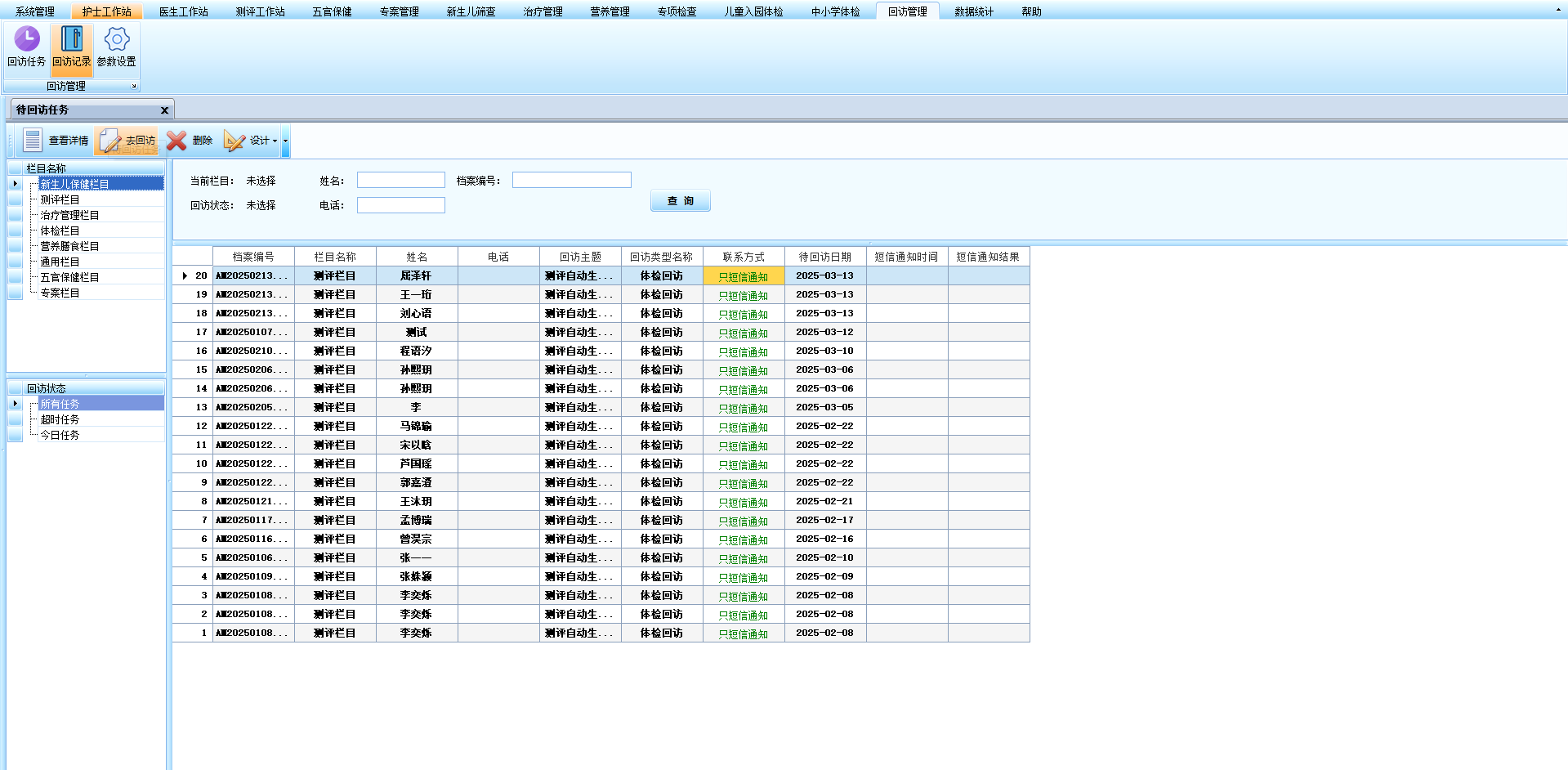Open the 新生儿筛查 menu tab
The width and height of the screenshot is (1568, 770).
[471, 11]
